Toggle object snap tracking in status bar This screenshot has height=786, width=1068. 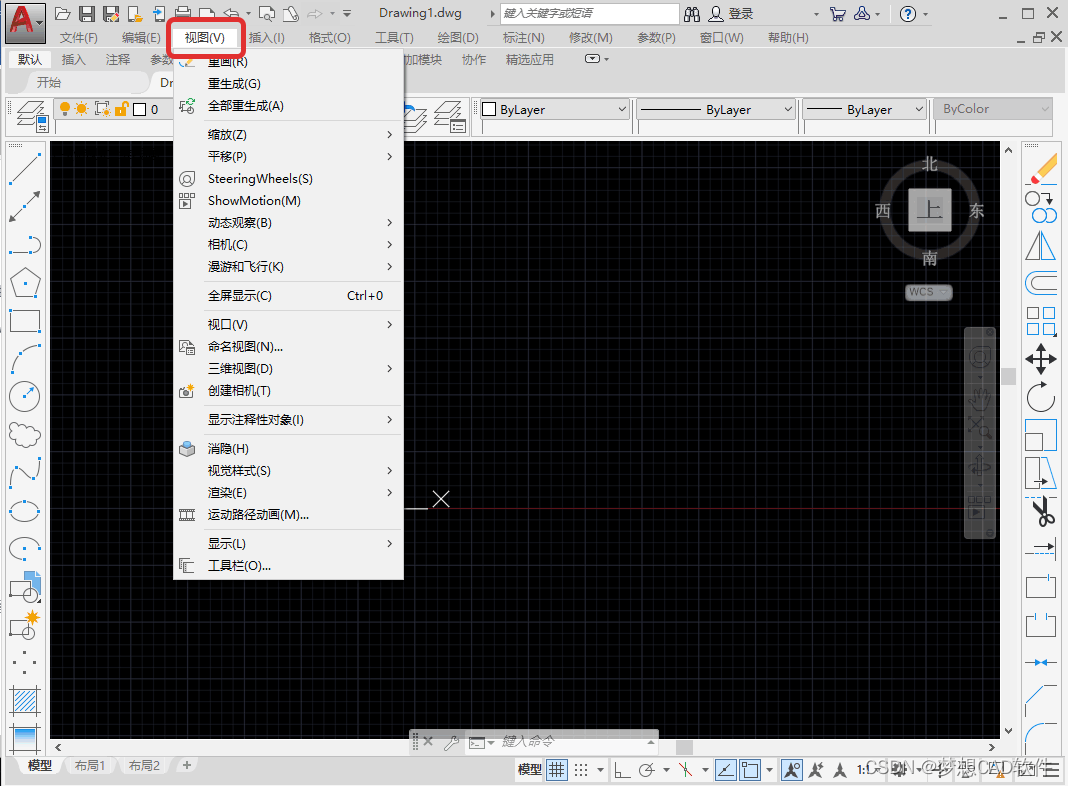(x=726, y=770)
